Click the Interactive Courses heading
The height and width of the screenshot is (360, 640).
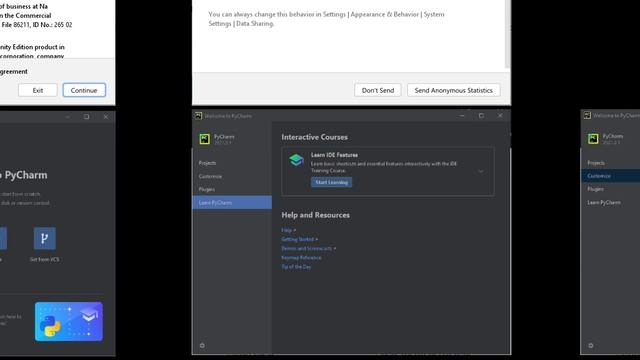pos(314,137)
